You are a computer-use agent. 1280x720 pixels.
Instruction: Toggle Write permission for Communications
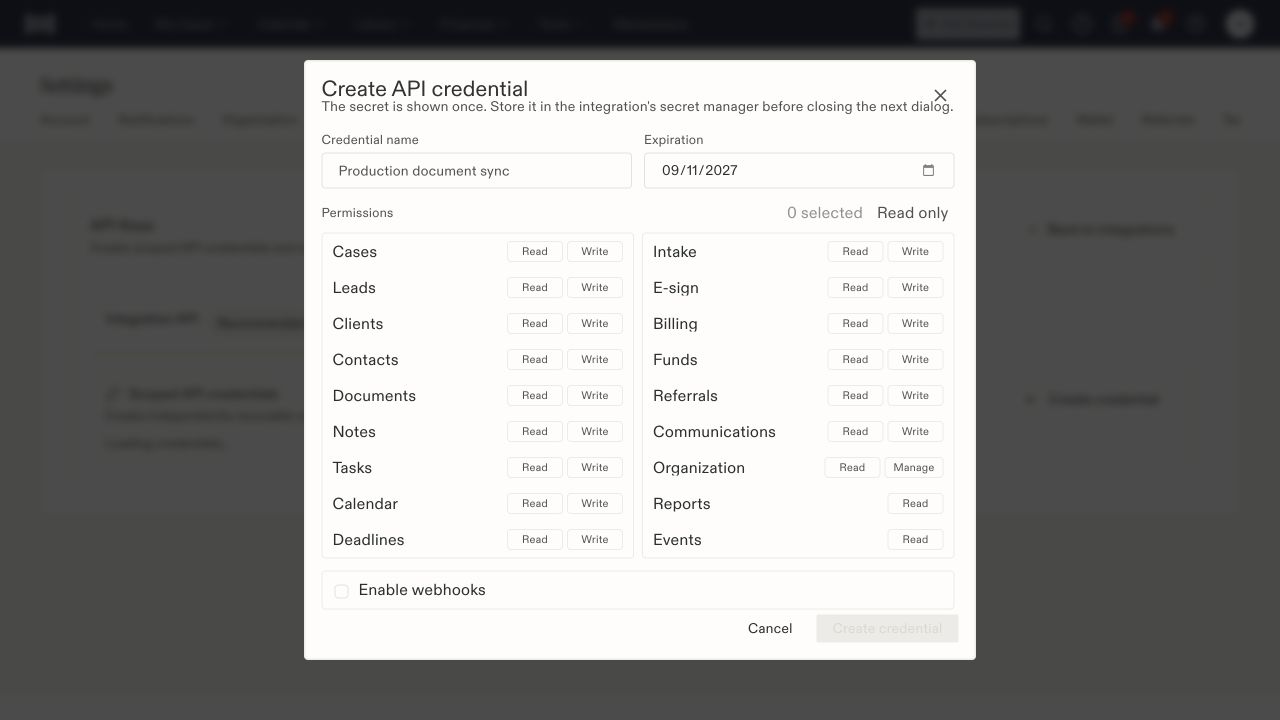[915, 432]
